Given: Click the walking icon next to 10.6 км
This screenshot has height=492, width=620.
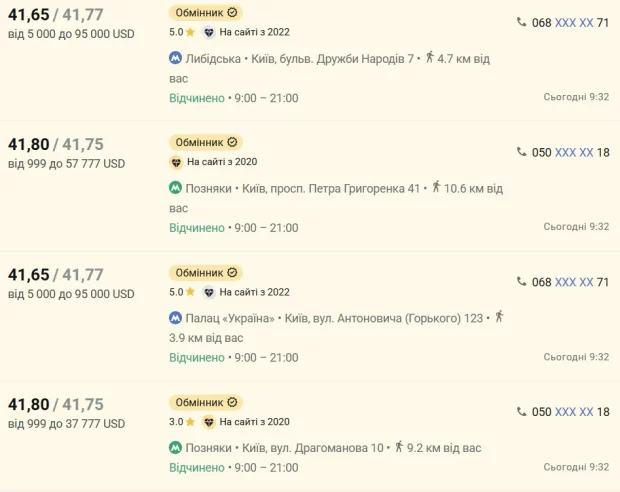Looking at the screenshot, I should tap(436, 187).
